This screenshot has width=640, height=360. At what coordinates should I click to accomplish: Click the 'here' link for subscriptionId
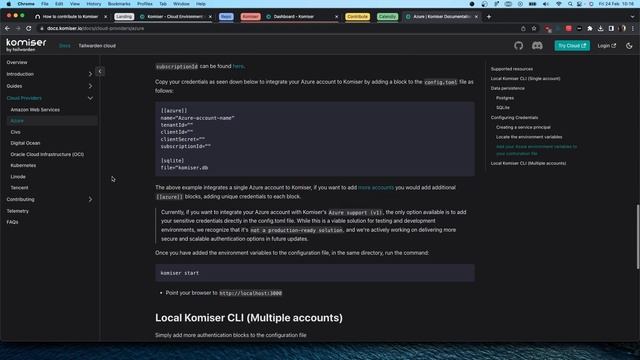(x=238, y=66)
